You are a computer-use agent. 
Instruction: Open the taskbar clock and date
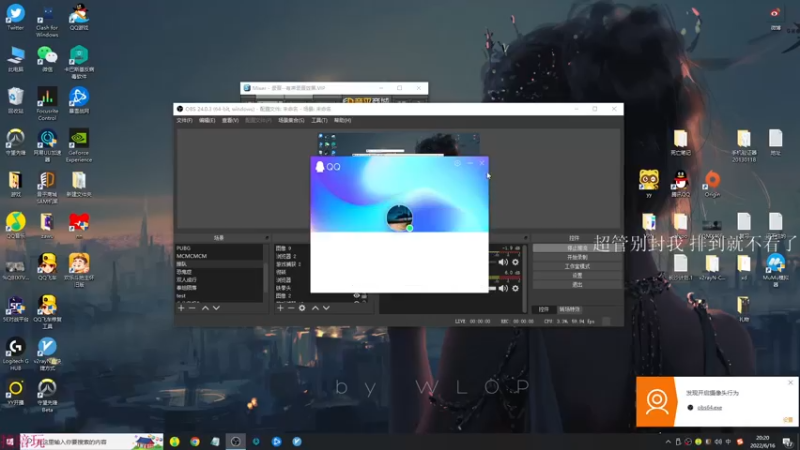[762, 442]
